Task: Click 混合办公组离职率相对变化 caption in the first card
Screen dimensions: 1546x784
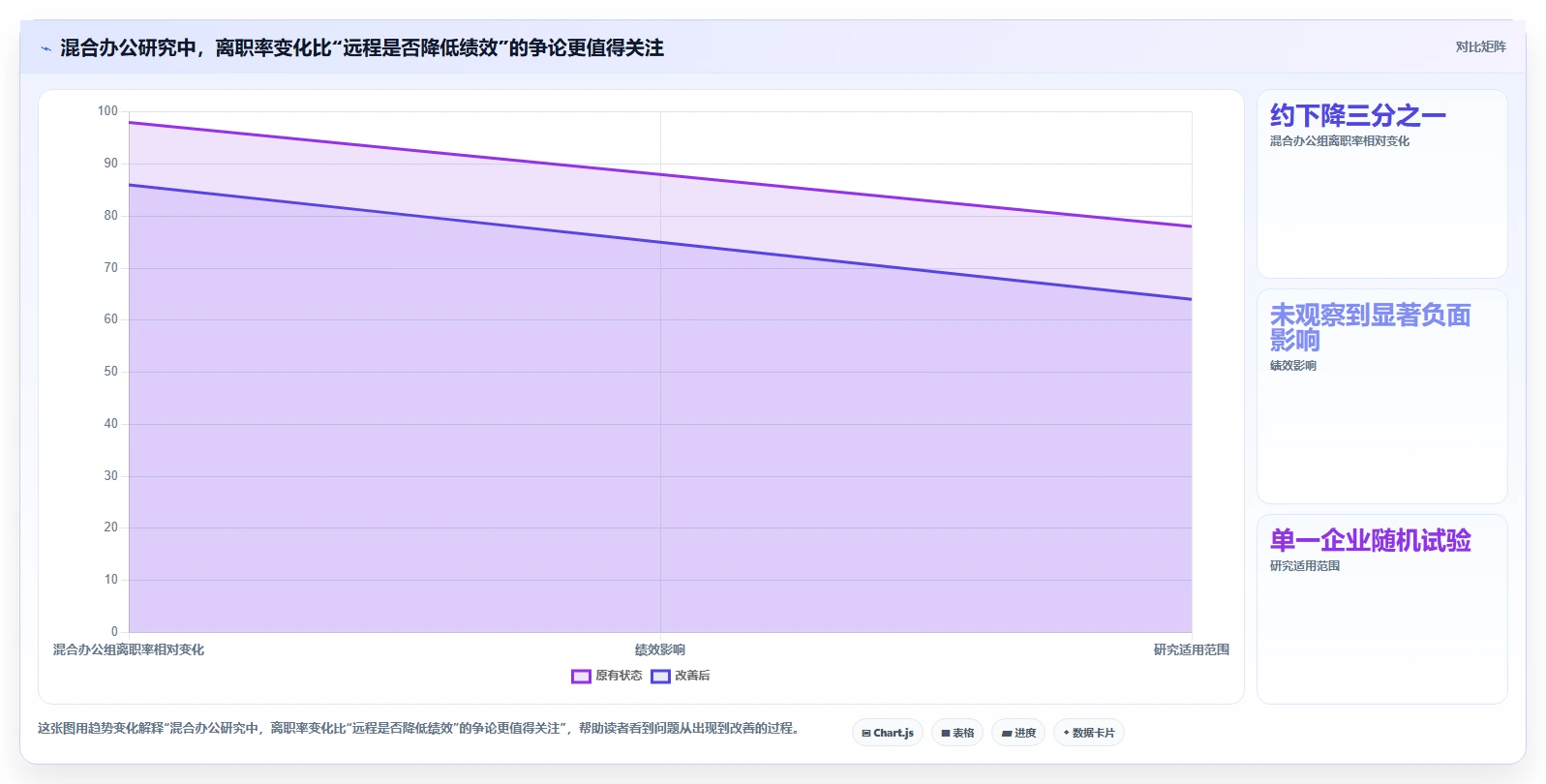Action: point(1339,141)
